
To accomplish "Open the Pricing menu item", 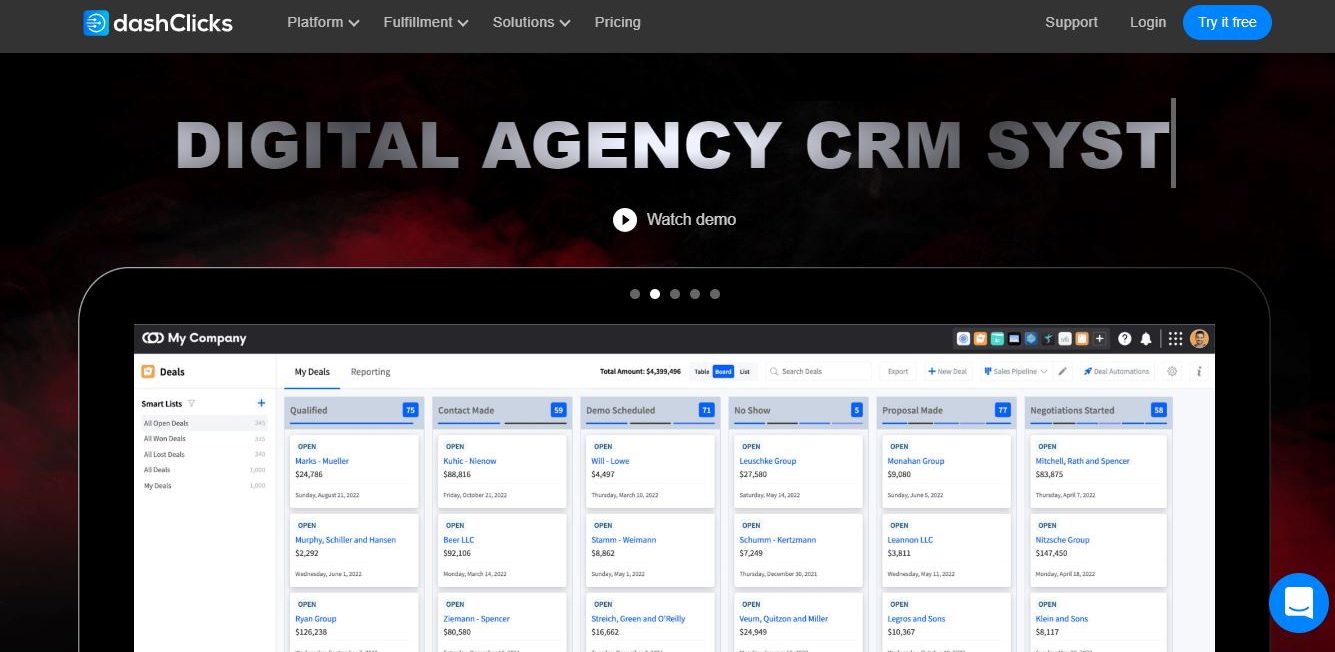I will click(x=617, y=22).
